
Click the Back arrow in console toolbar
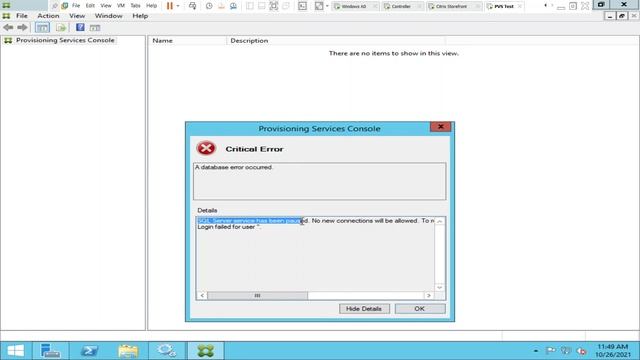pyautogui.click(x=8, y=28)
